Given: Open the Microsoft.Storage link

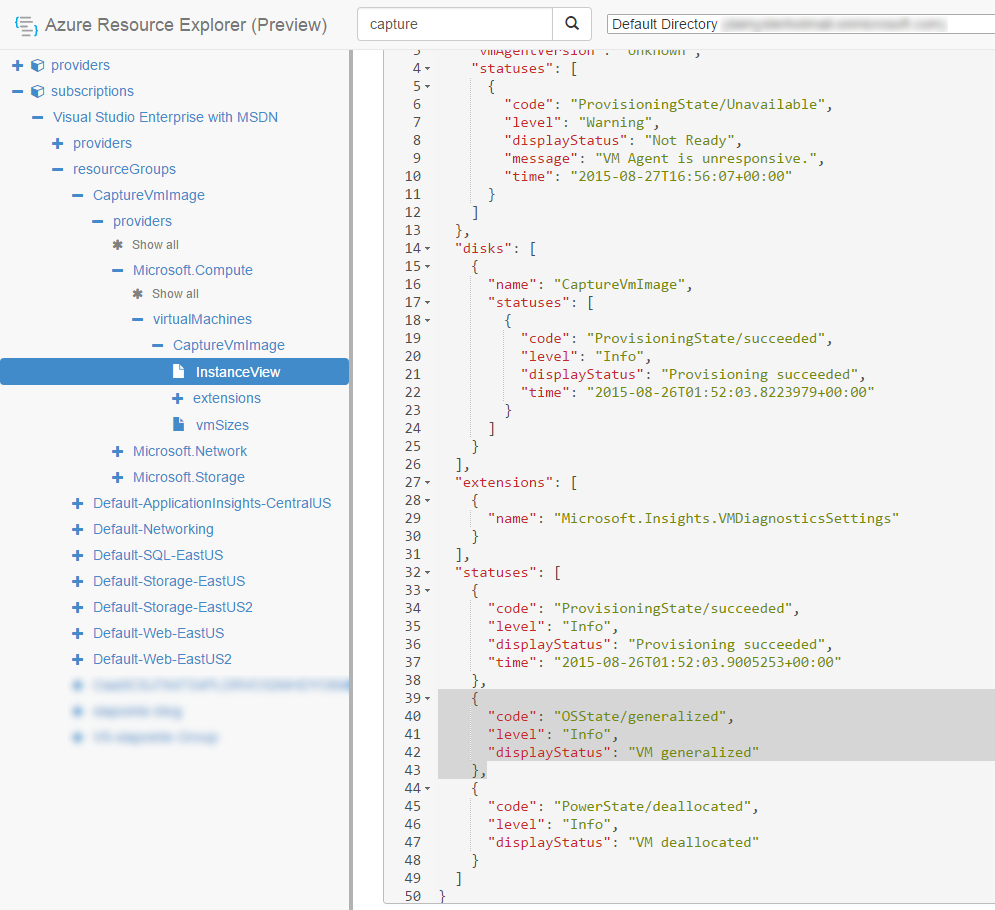Looking at the screenshot, I should coord(188,477).
